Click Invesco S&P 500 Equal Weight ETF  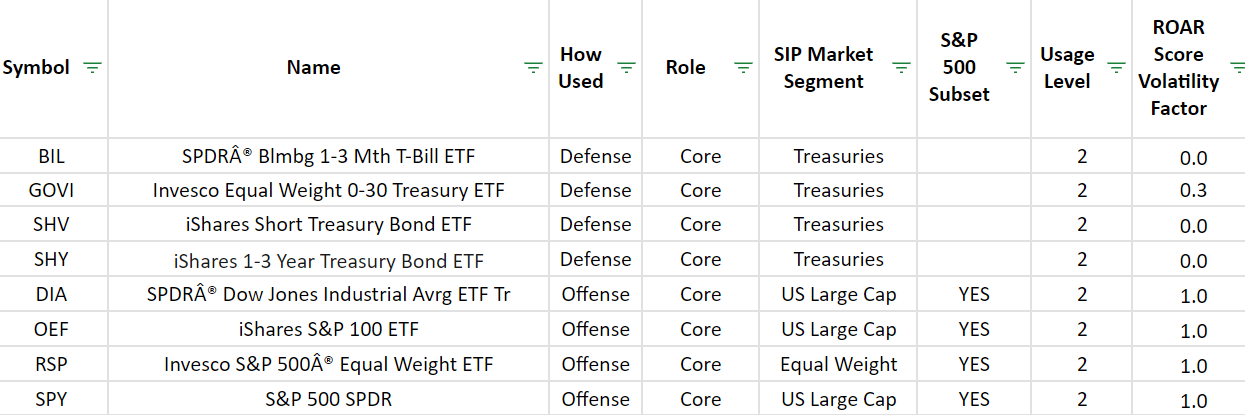329,364
